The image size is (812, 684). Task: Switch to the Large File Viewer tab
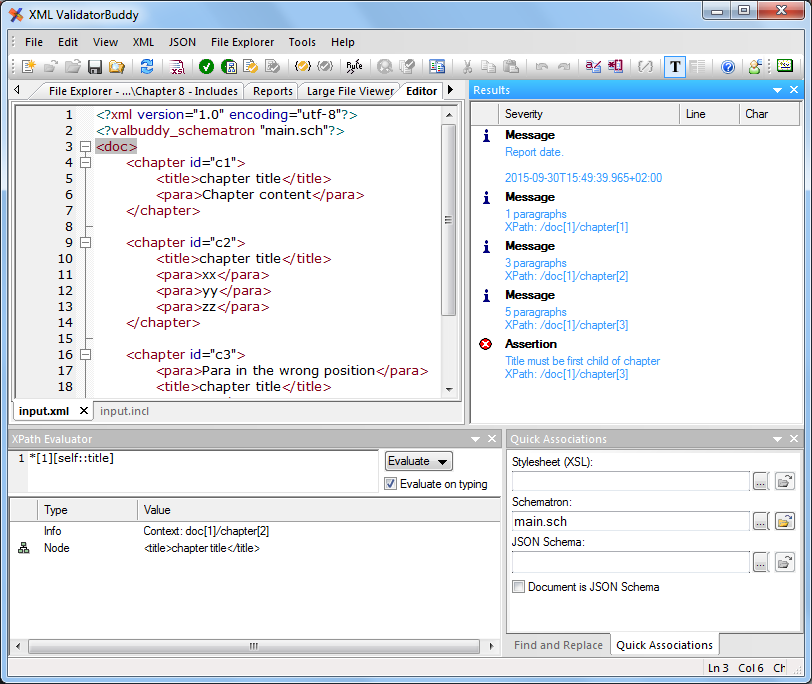pyautogui.click(x=350, y=91)
